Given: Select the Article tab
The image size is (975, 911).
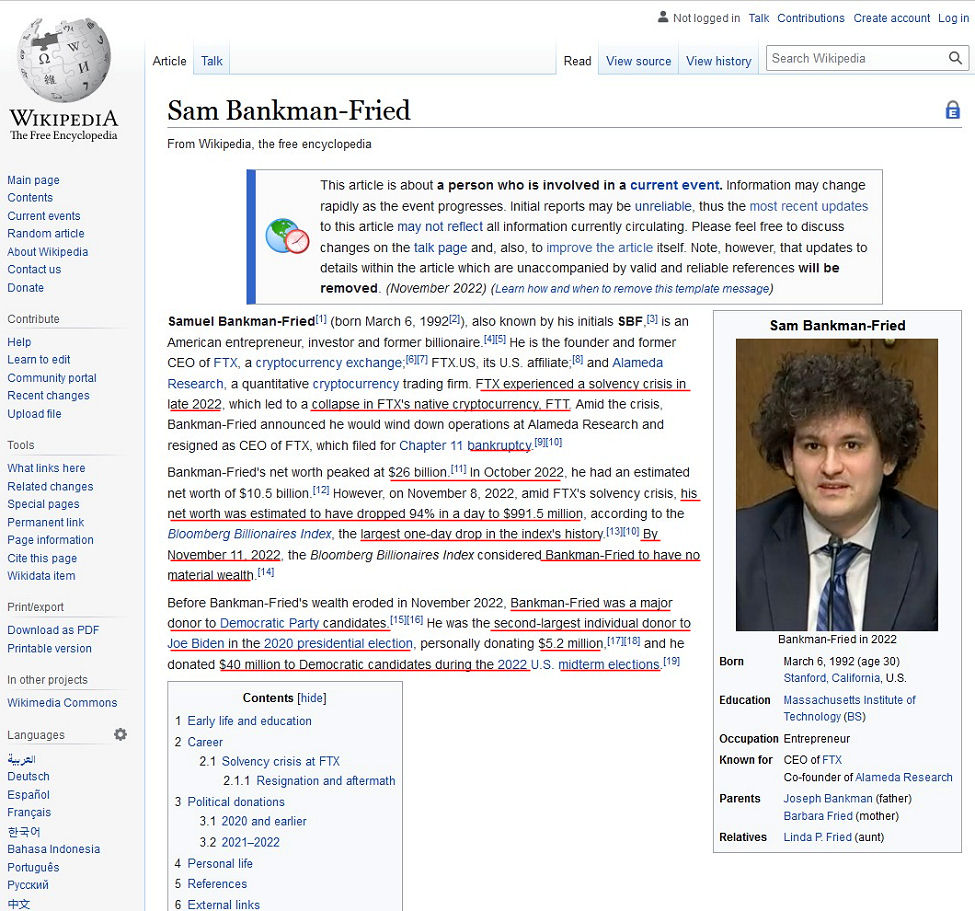Looking at the screenshot, I should click(x=169, y=61).
